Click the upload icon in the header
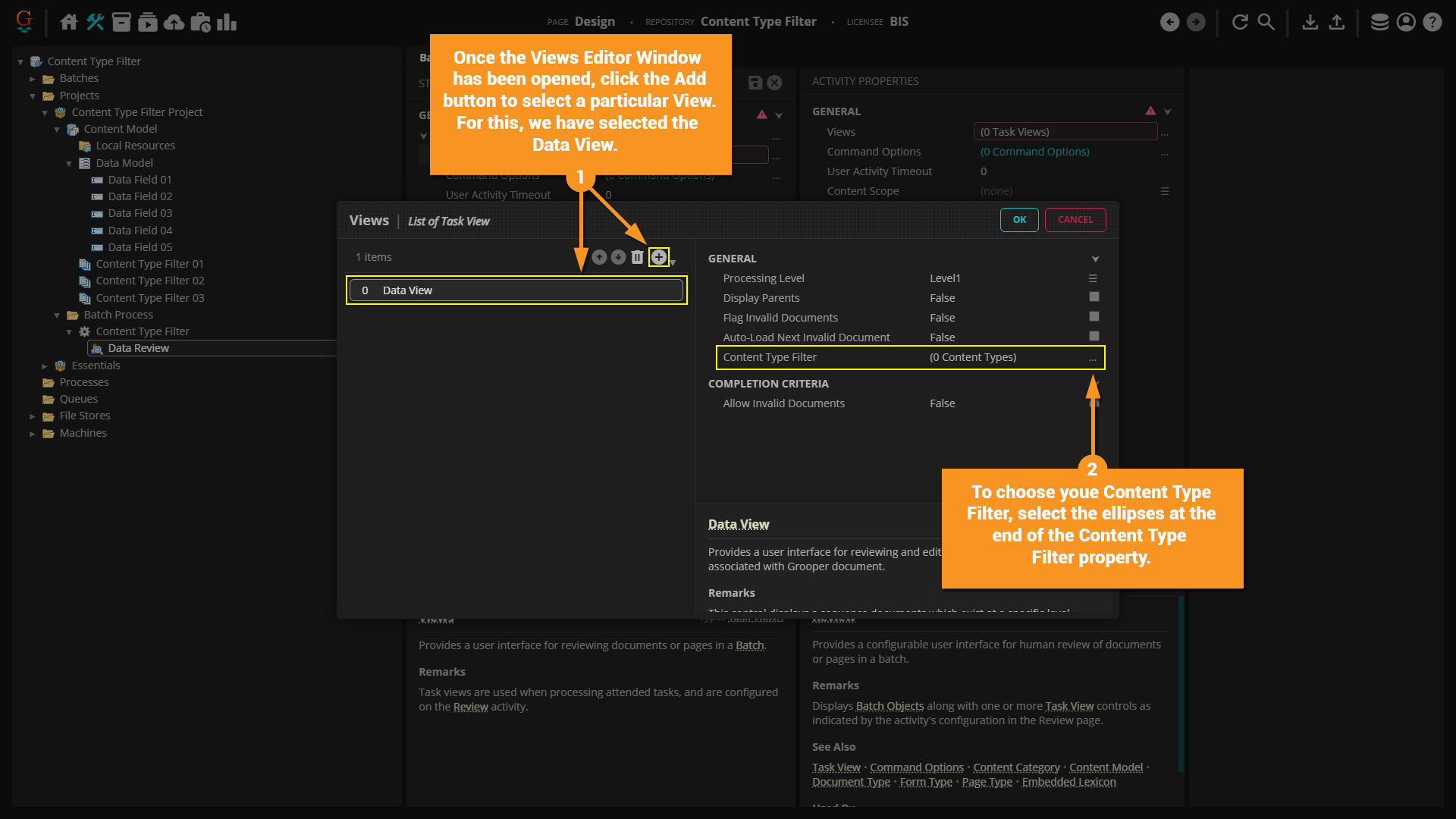The height and width of the screenshot is (819, 1456). click(1337, 22)
